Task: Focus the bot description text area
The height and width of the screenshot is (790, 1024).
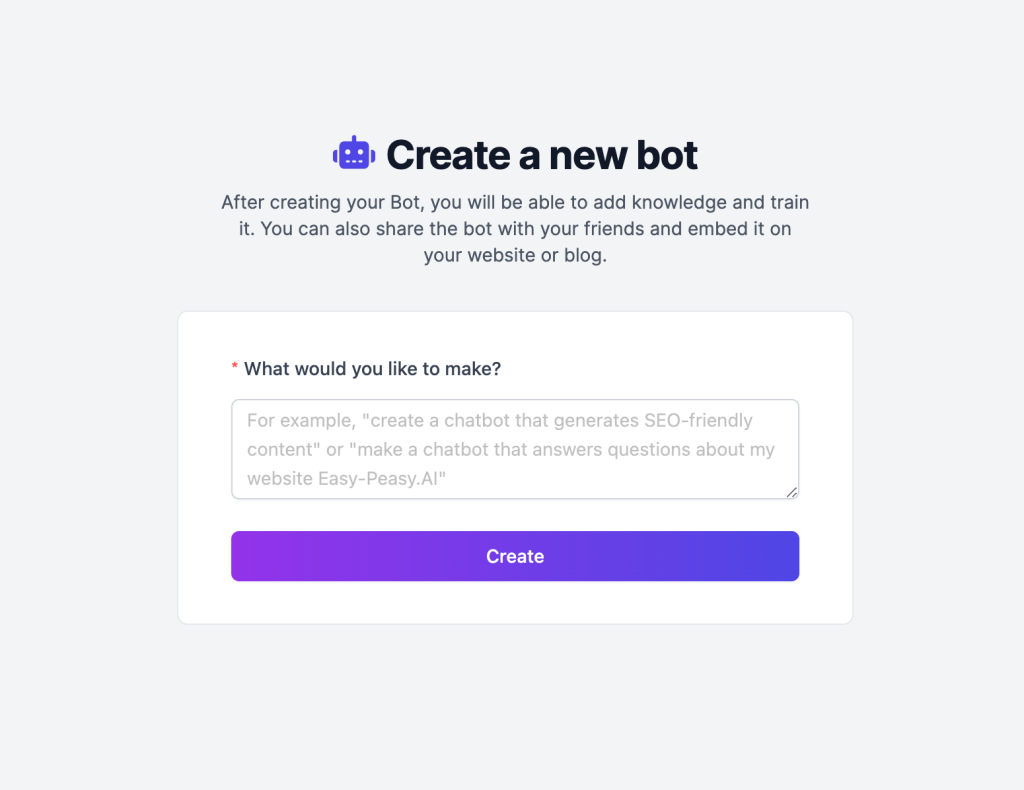Action: [514, 449]
